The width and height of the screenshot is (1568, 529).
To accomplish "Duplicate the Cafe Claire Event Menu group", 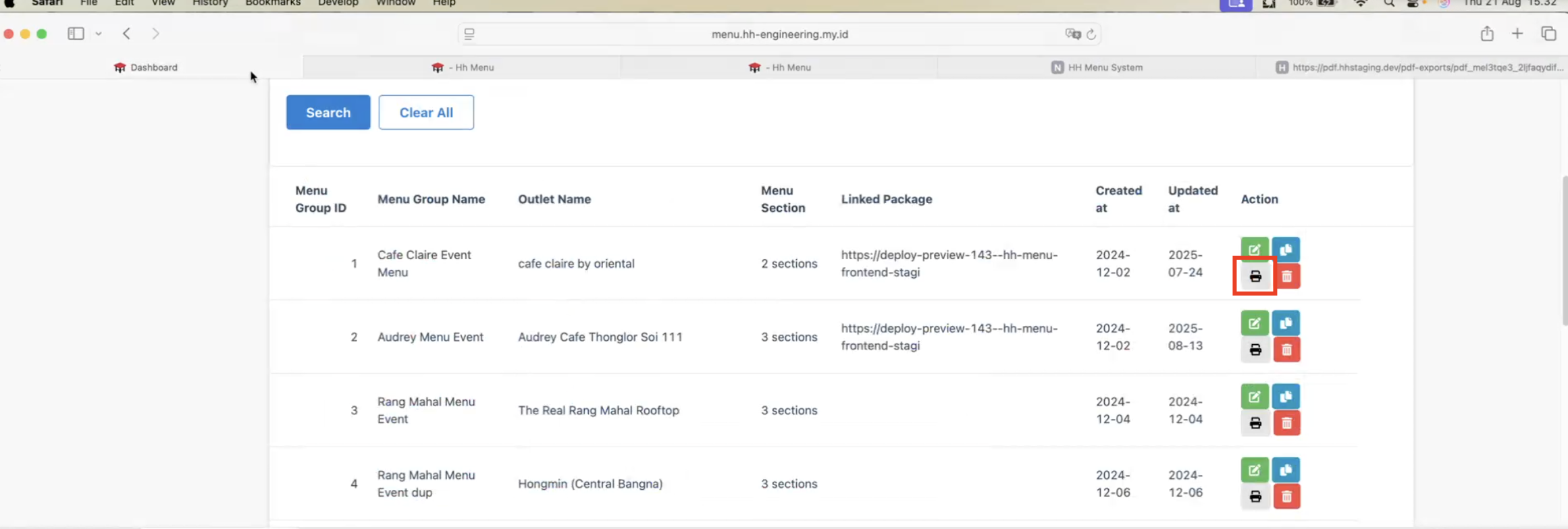I will click(1286, 250).
